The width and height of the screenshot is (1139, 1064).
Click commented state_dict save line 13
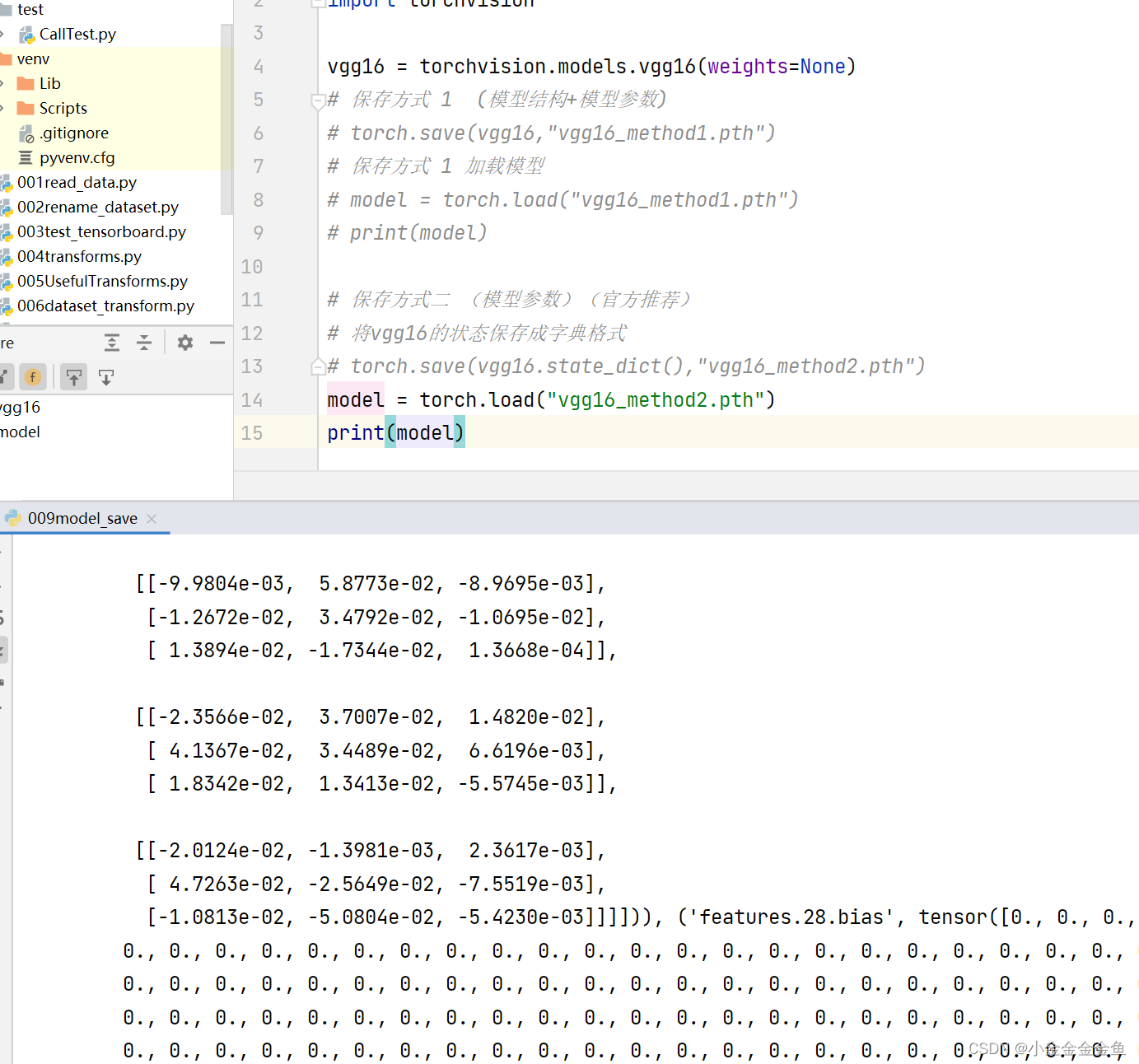[x=626, y=366]
